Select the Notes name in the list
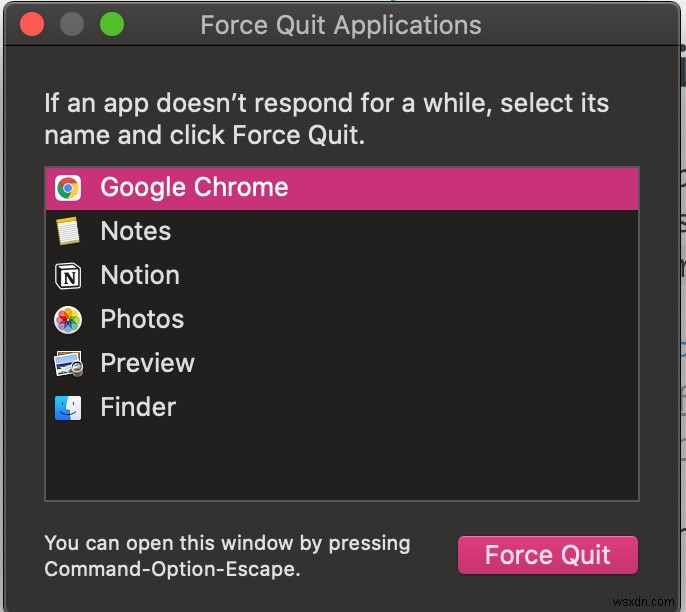 136,232
